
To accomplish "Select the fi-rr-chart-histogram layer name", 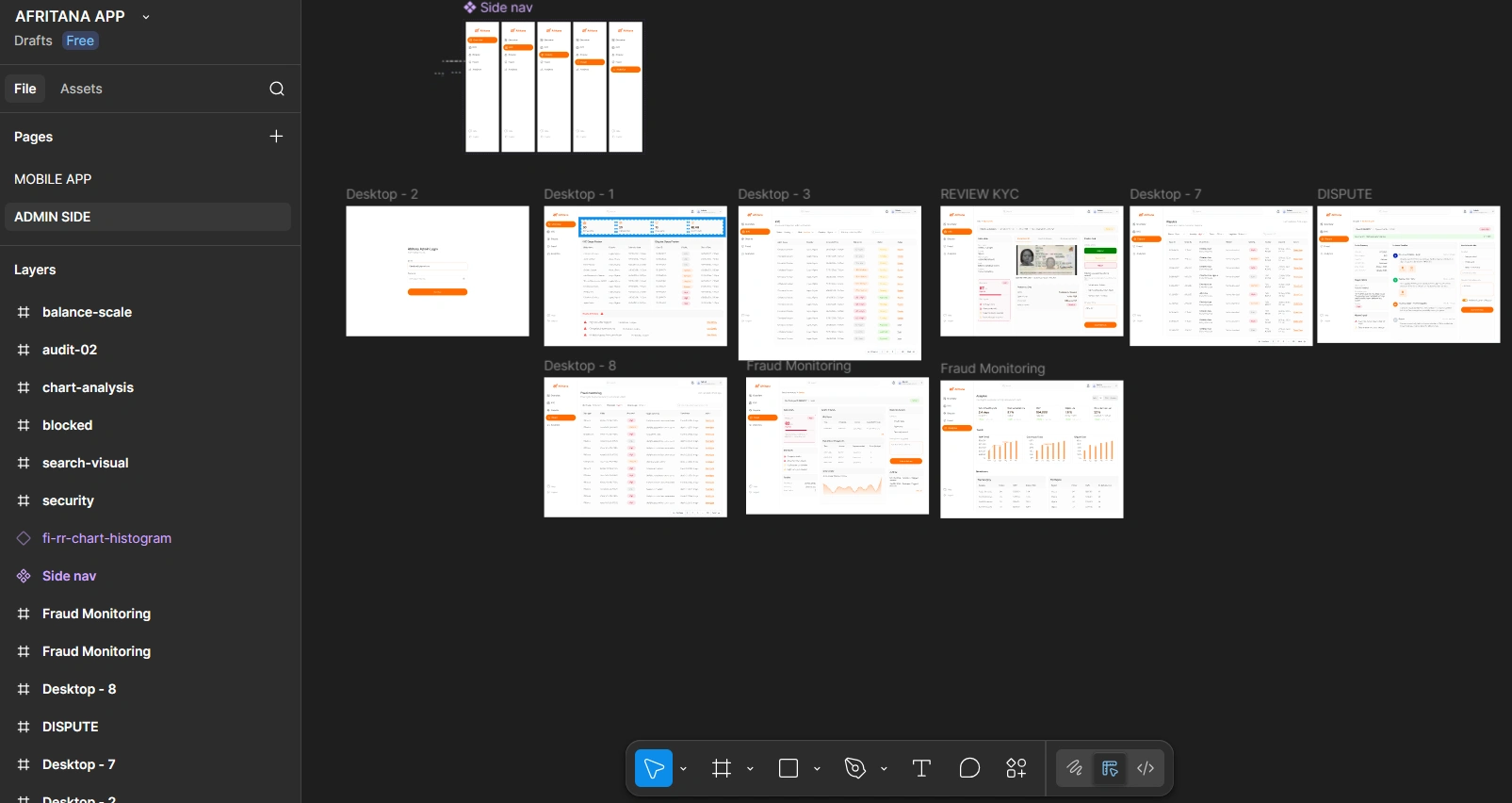I will pyautogui.click(x=106, y=538).
